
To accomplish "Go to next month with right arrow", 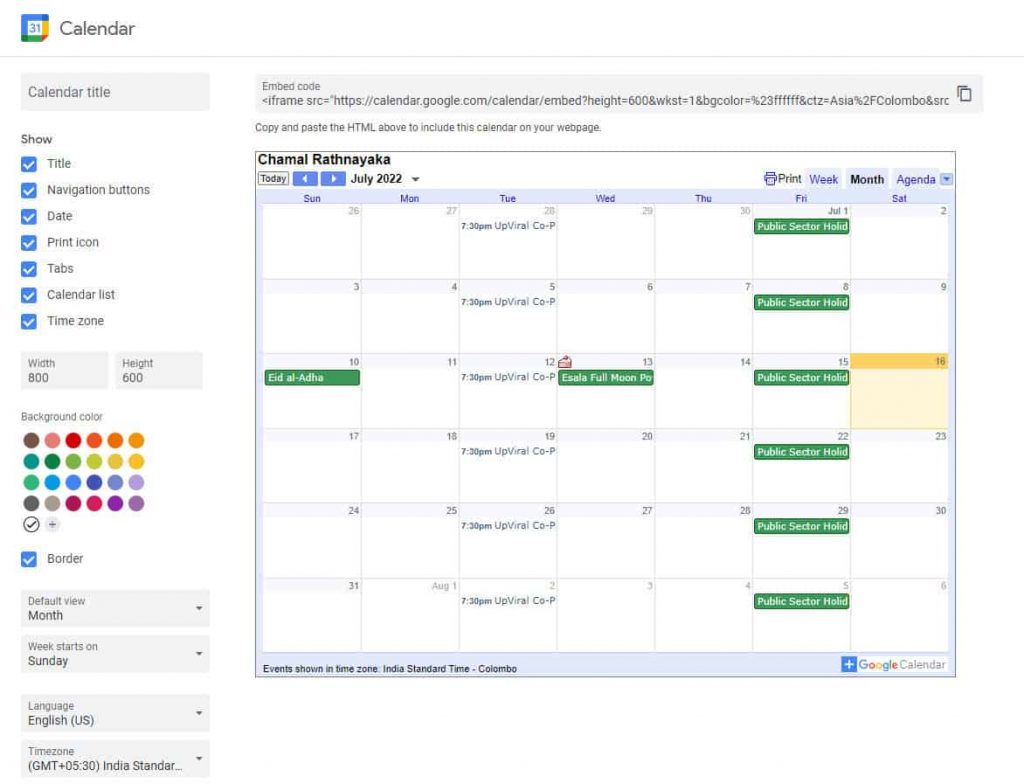I will (333, 179).
